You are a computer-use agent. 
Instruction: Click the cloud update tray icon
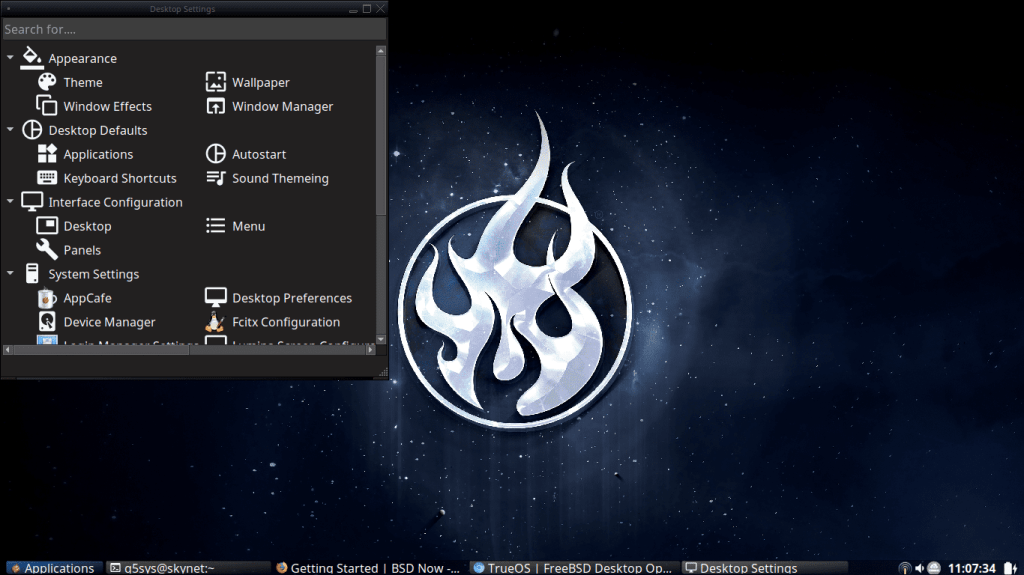(x=934, y=568)
